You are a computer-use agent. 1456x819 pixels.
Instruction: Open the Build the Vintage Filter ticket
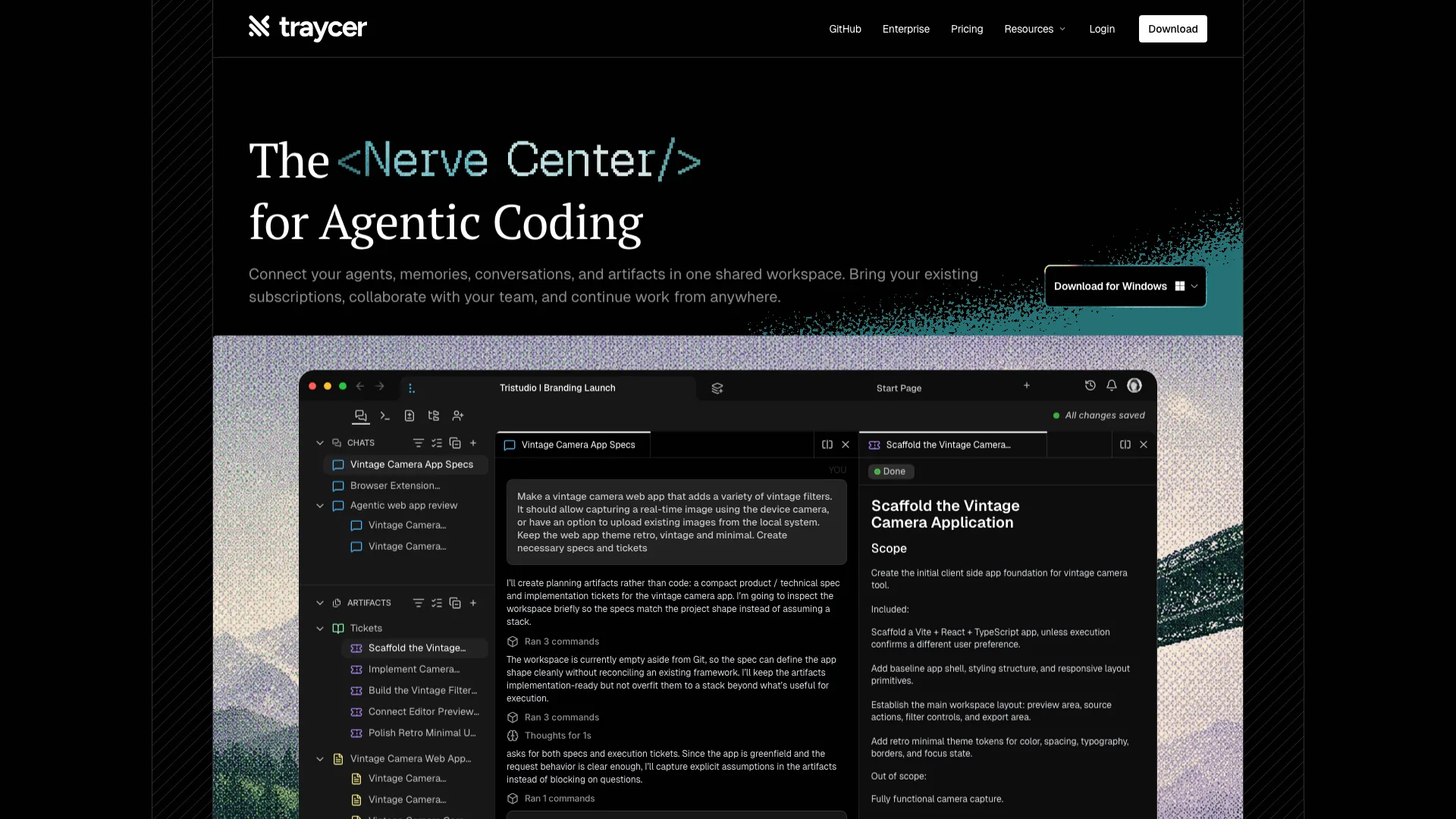pos(414,691)
